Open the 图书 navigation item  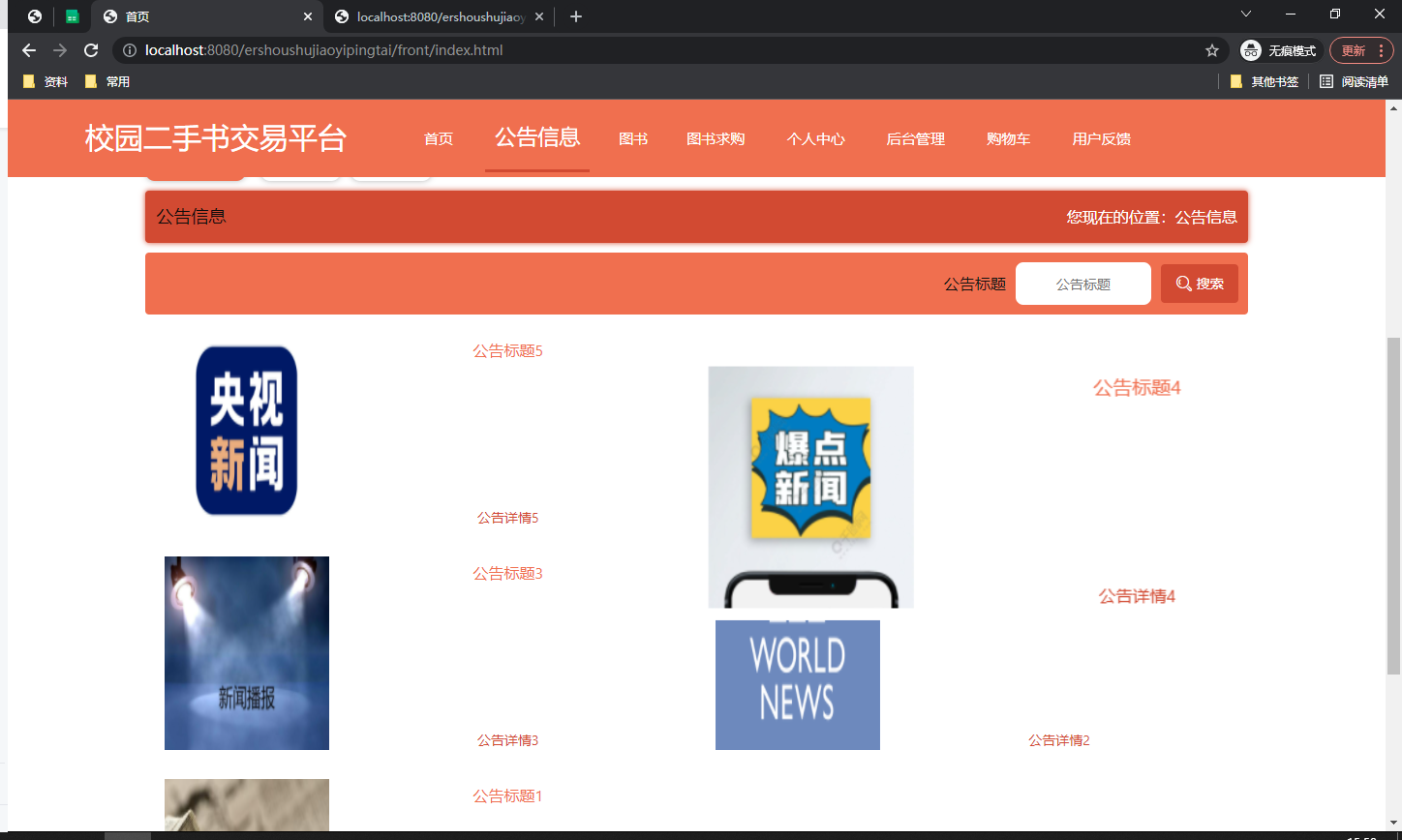[x=633, y=138]
